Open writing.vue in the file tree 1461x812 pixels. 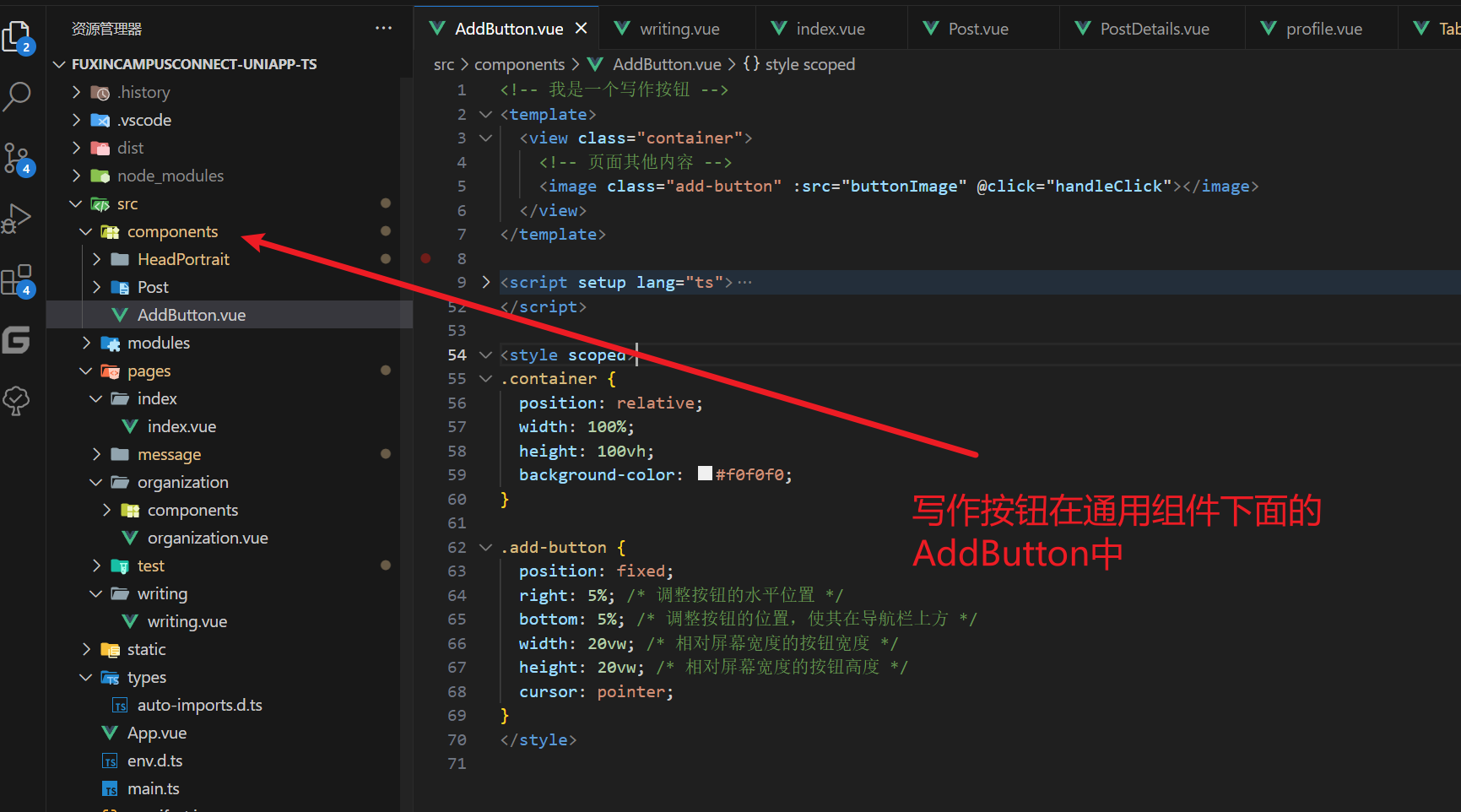pos(187,621)
